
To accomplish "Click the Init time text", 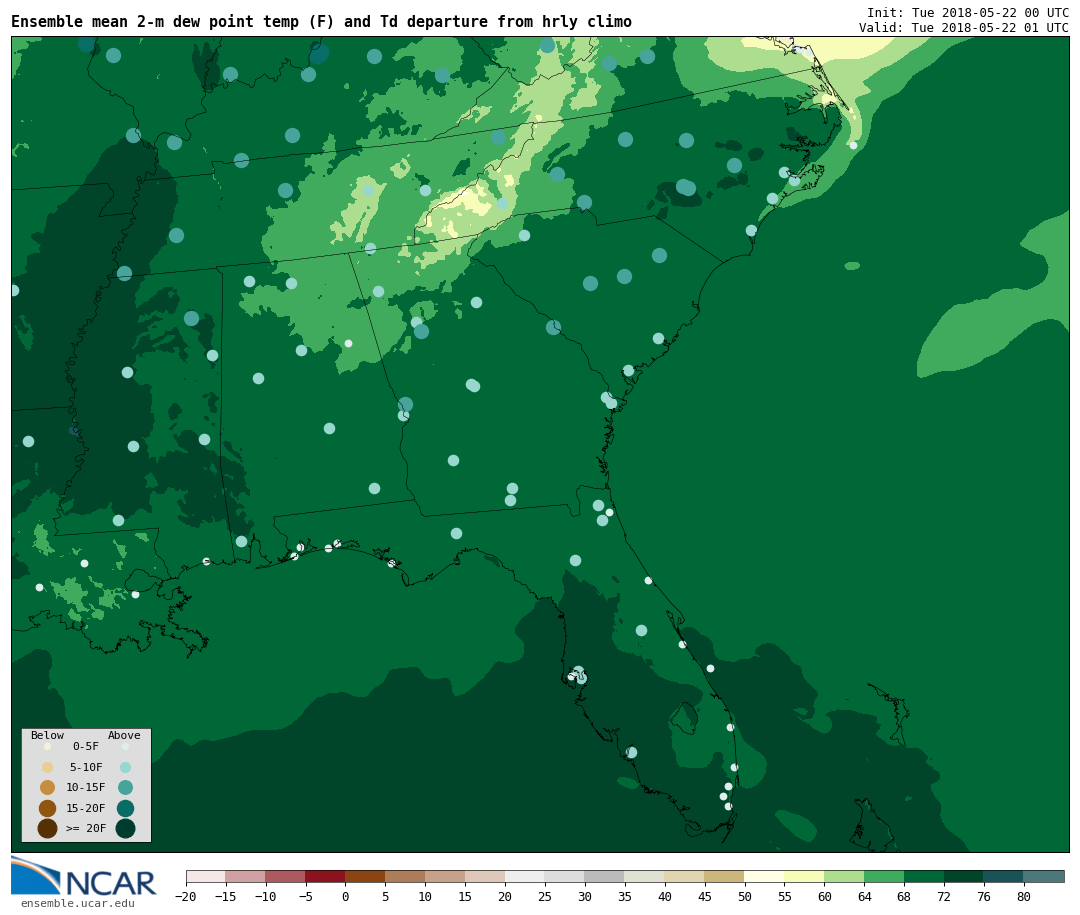I will click(967, 12).
